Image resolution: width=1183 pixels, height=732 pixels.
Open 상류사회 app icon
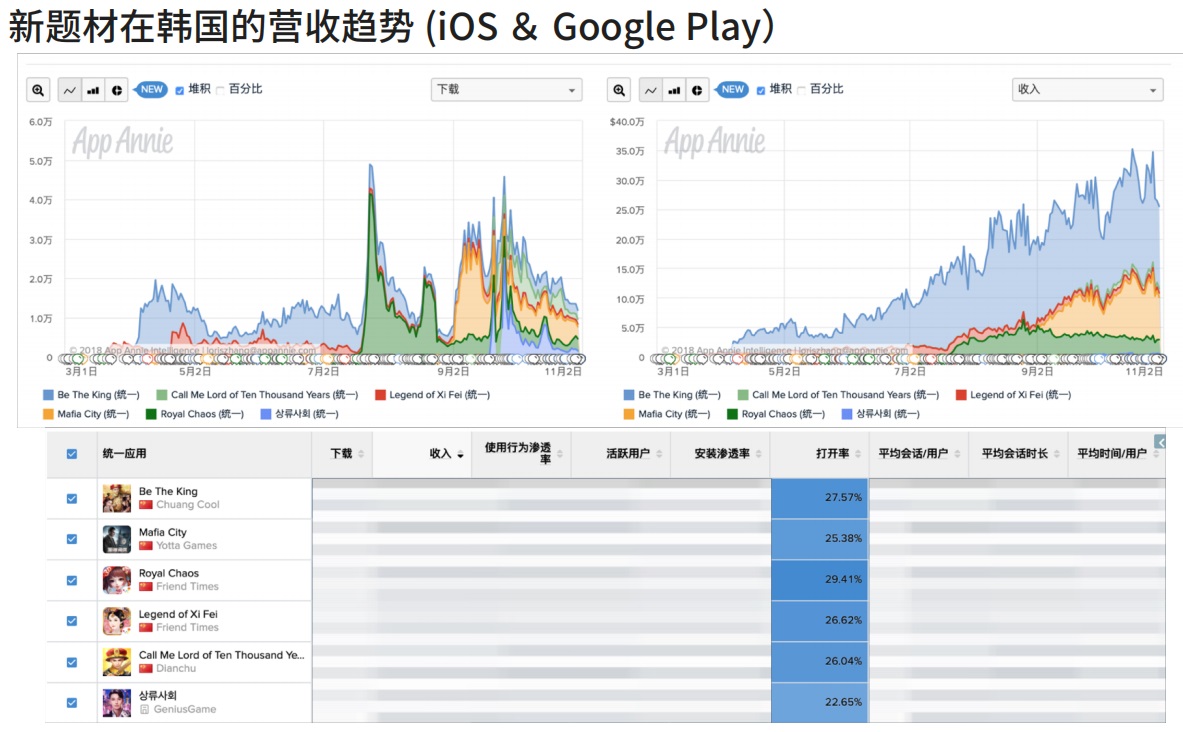117,703
